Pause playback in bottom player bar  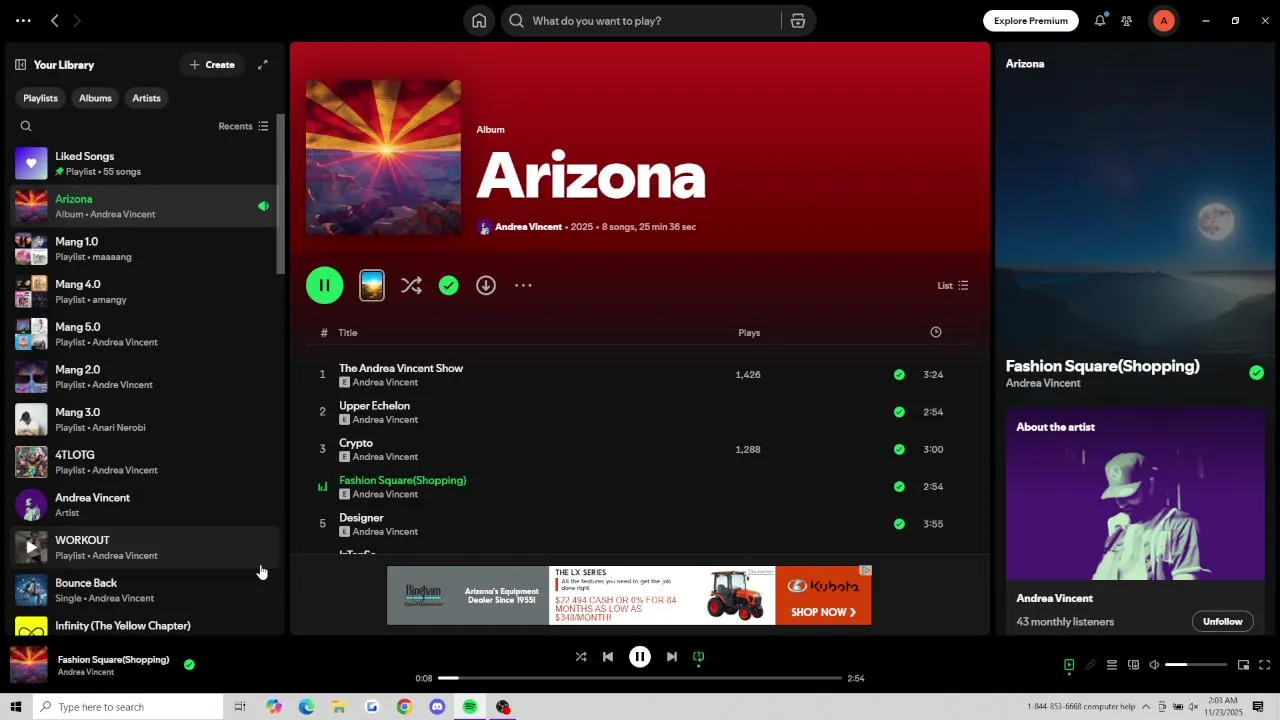(640, 657)
